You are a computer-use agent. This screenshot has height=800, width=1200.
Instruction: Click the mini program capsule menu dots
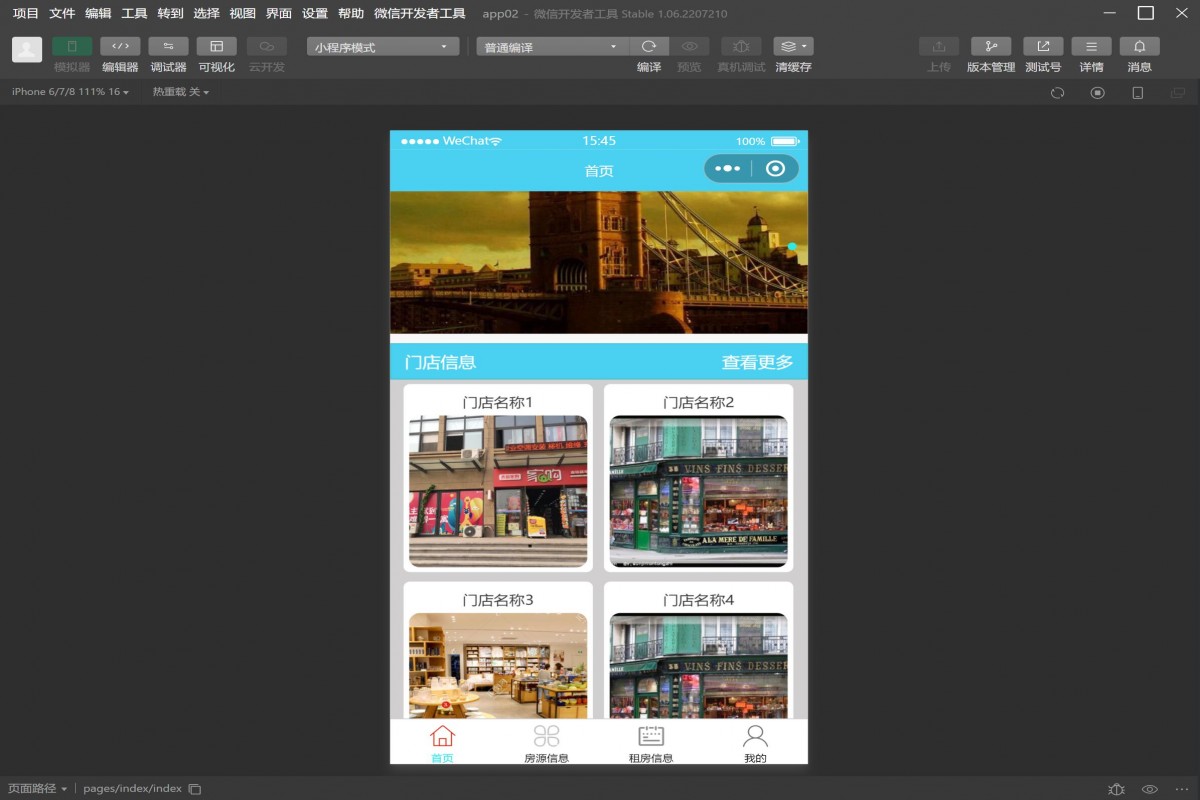pyautogui.click(x=727, y=169)
